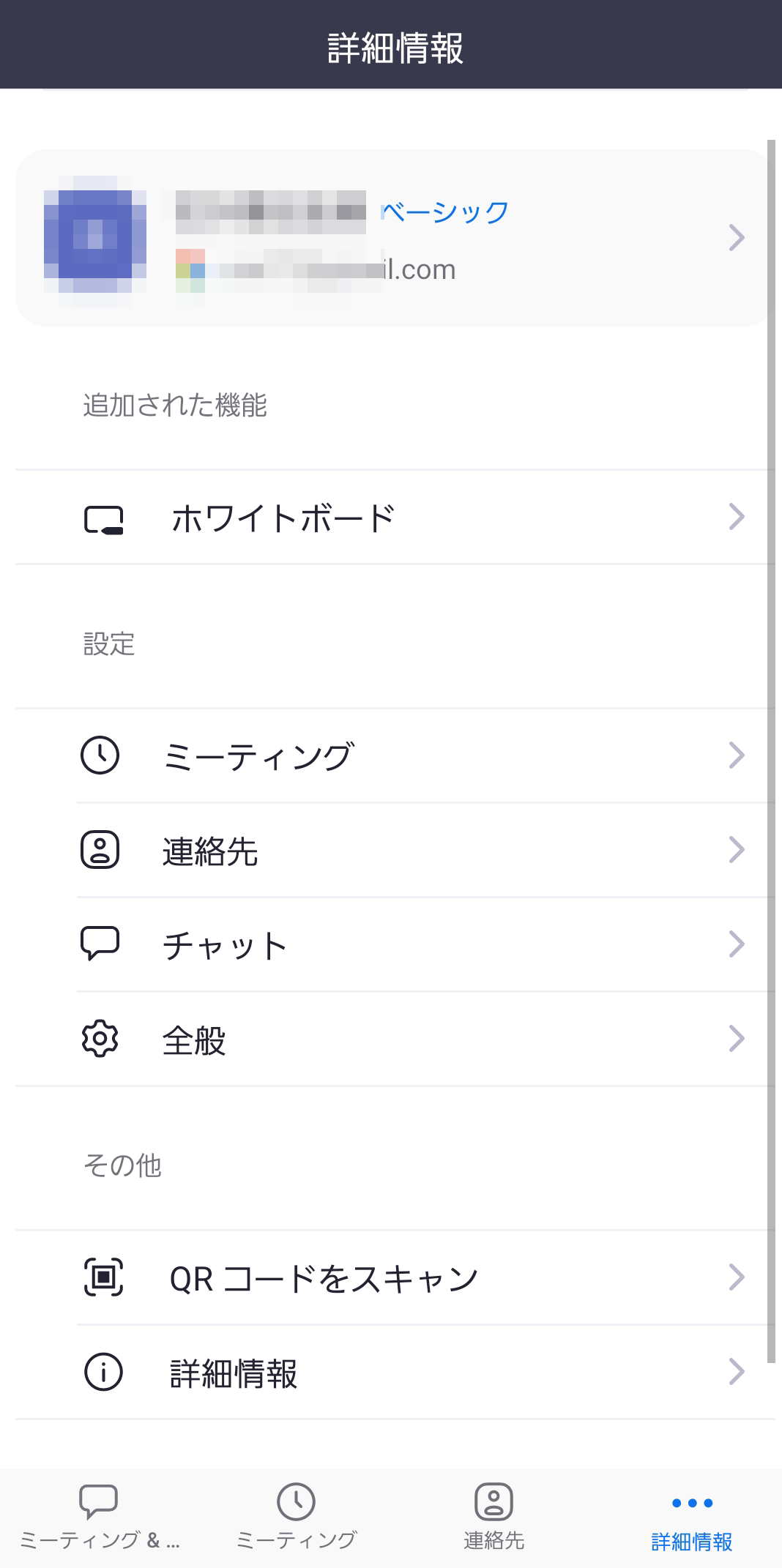Tap the whiteboard icon
Screen dimensions: 782x1568
(103, 519)
